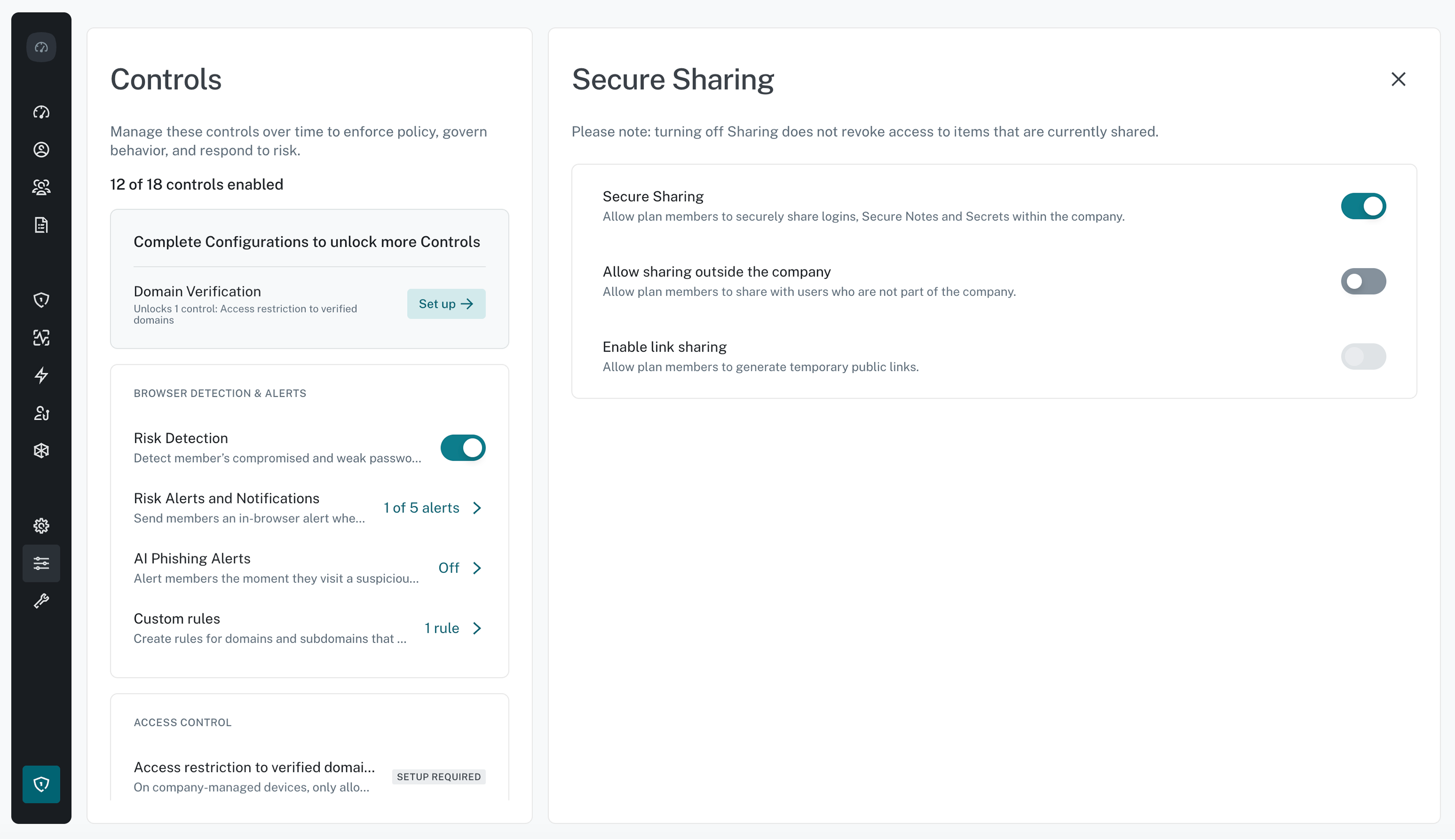Image resolution: width=1455 pixels, height=840 pixels.
Task: Open the user journey path sidebar icon
Action: [x=41, y=413]
